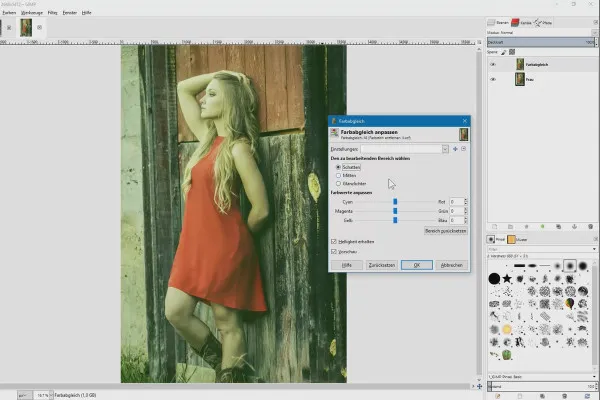Disable the Vorschau preview checkbox

(334, 251)
